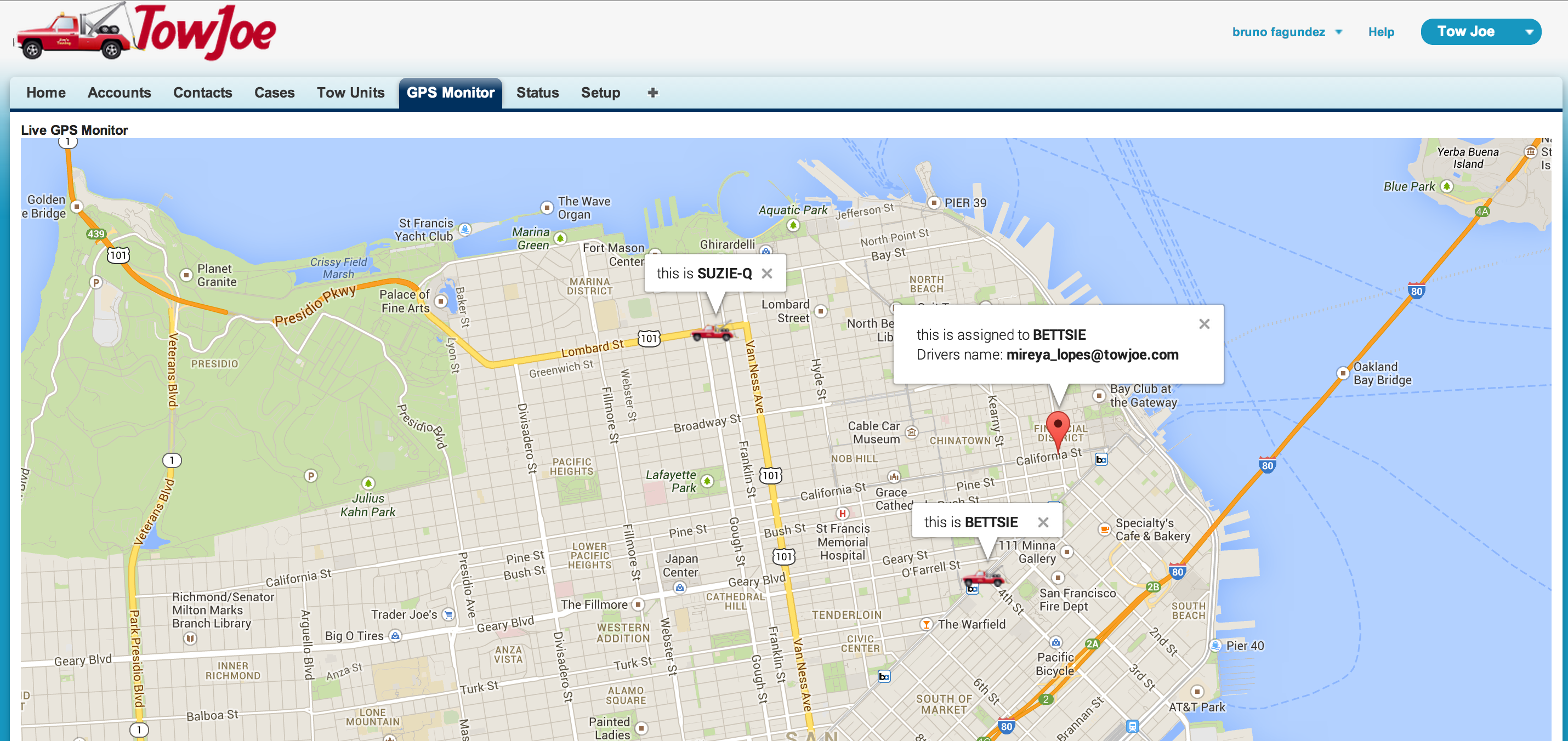Switch to the Cases tab

pos(274,93)
